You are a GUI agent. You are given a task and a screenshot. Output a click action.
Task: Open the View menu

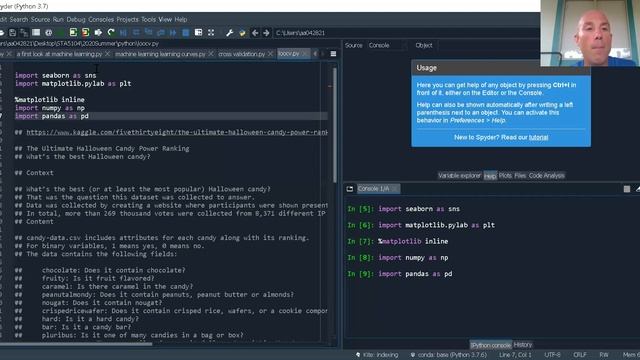pyautogui.click(x=165, y=19)
